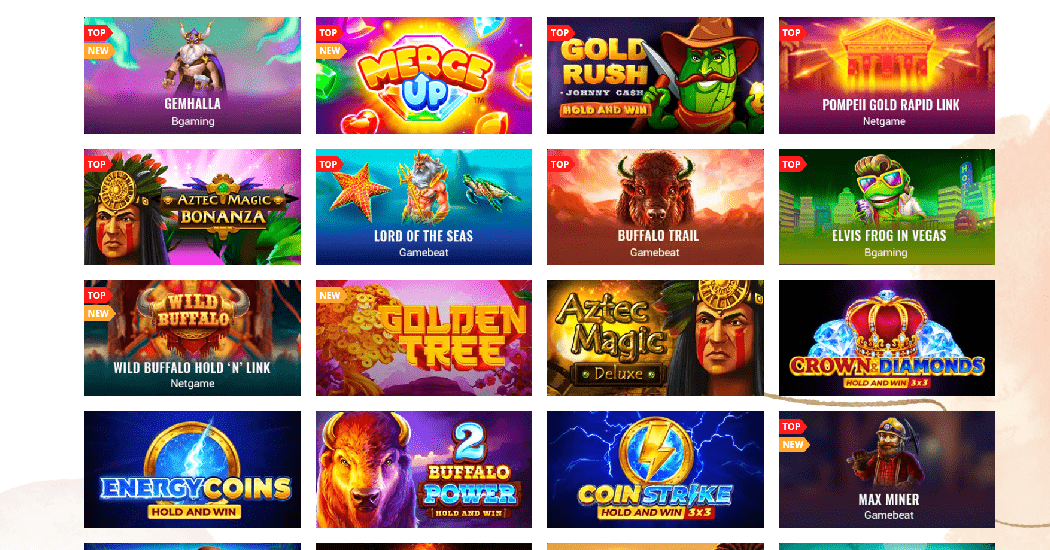Select the Max Miner game tile
The height and width of the screenshot is (550, 1050).
[x=887, y=470]
